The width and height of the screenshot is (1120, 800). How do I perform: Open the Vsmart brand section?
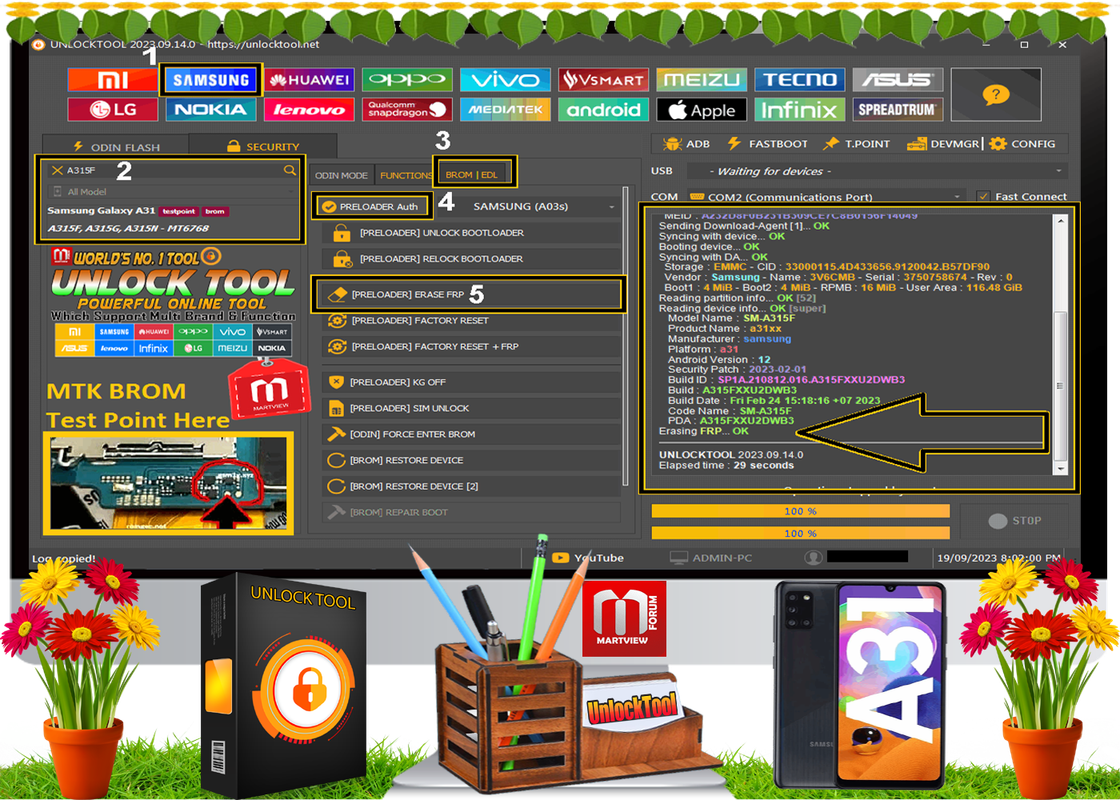[x=604, y=80]
